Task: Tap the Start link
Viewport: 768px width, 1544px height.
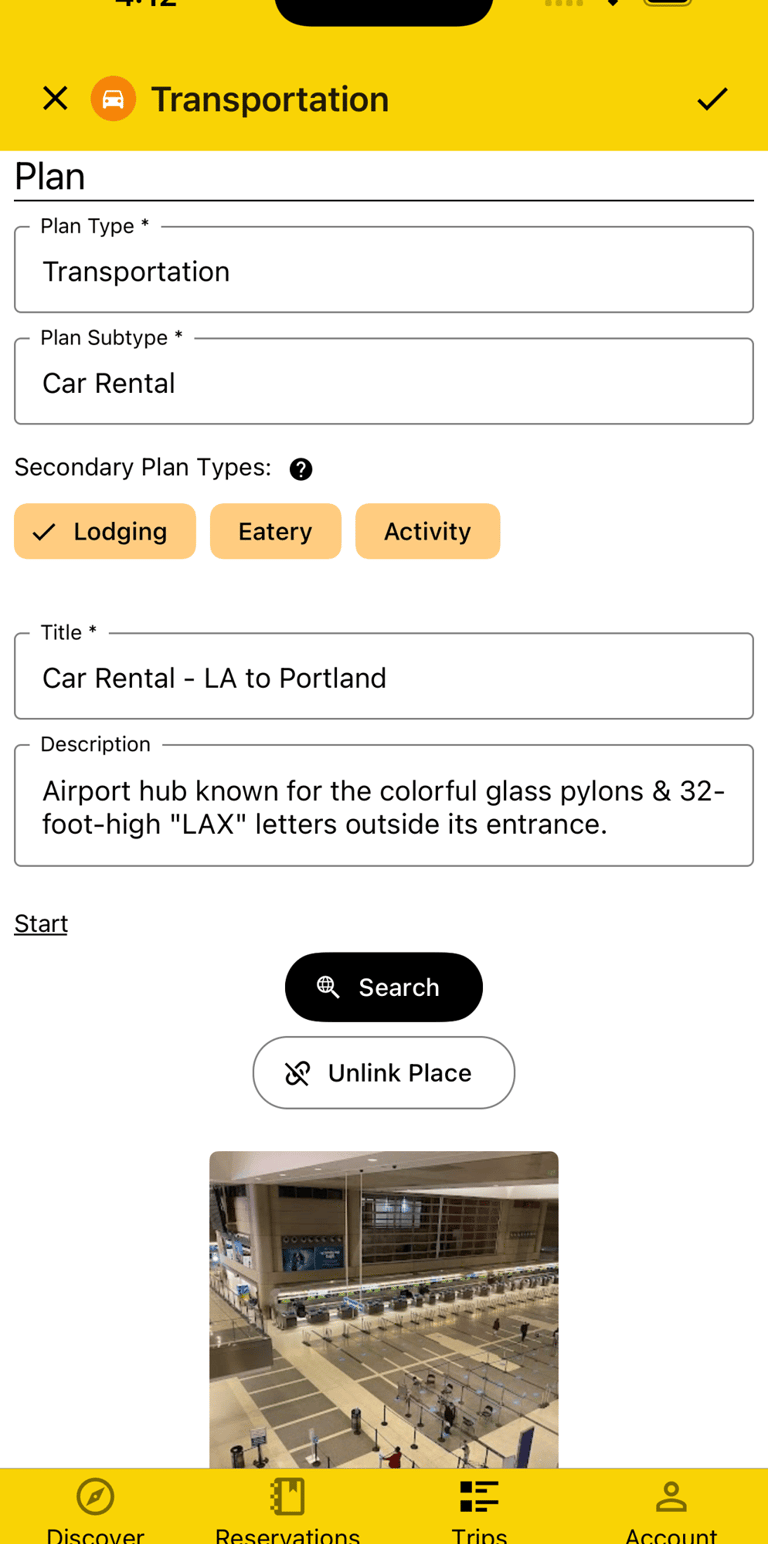Action: pyautogui.click(x=41, y=923)
